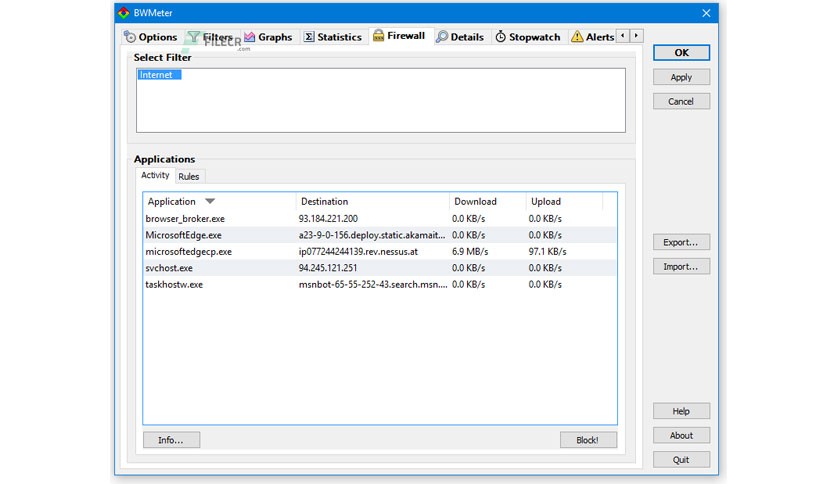This screenshot has height=484, width=836.
Task: Sort by the Download column header
Action: click(x=487, y=201)
